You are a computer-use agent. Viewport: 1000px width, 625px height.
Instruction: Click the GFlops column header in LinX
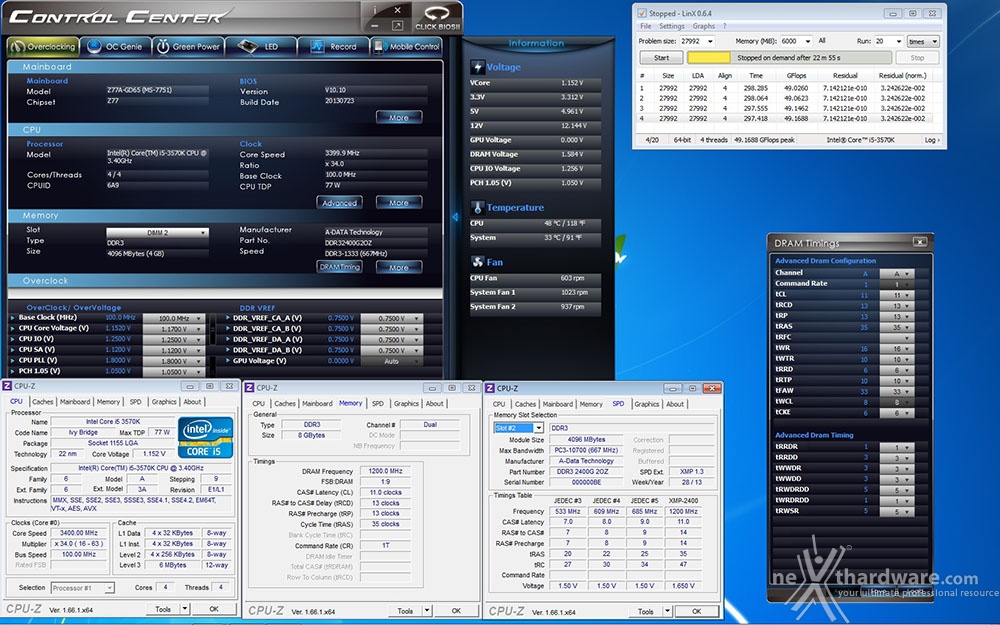coord(796,75)
